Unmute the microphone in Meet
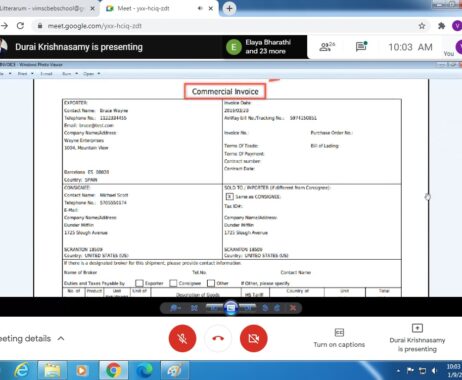Viewport: 462px width, 380px height. [x=182, y=338]
